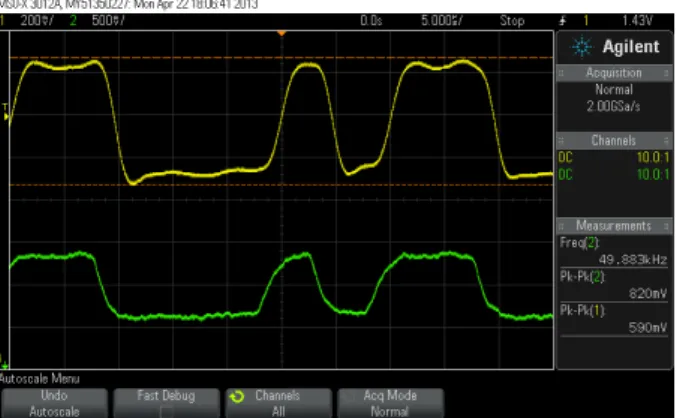Select the Pk-Pk(1) measurement readout
Image resolution: width=680 pixels, height=418 pixels.
point(614,319)
